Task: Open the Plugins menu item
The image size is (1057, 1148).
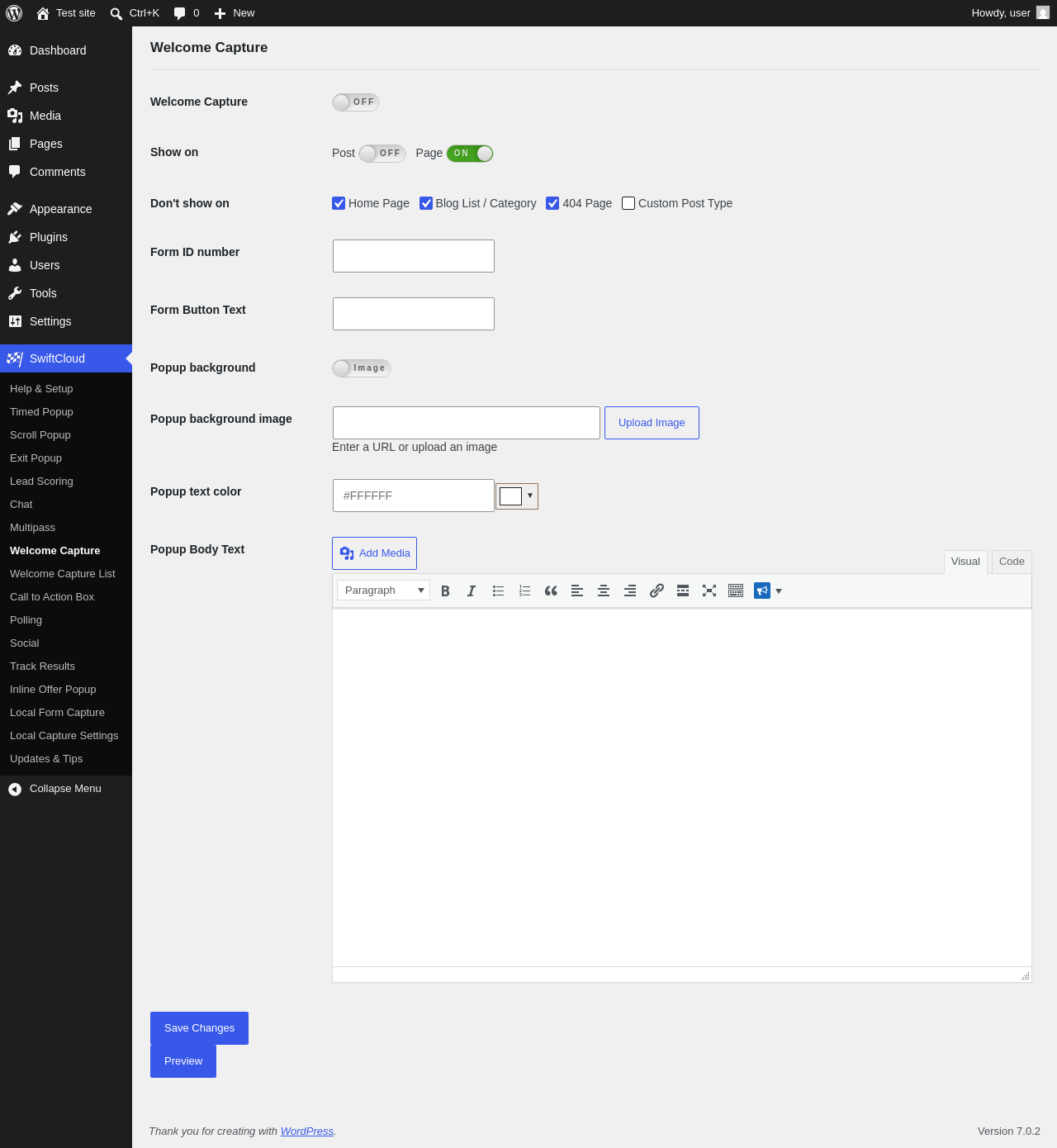Action: (x=66, y=237)
